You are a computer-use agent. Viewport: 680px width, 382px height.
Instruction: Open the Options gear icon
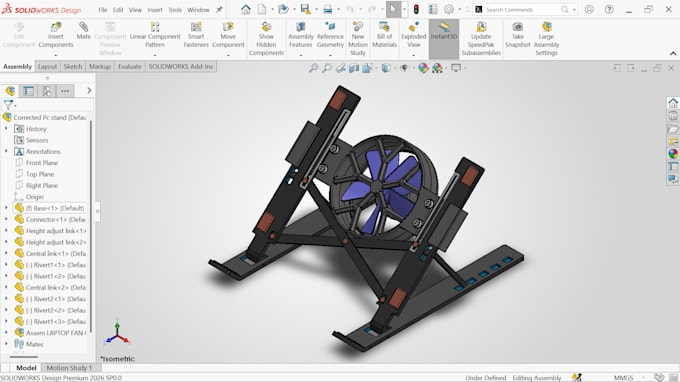[449, 9]
